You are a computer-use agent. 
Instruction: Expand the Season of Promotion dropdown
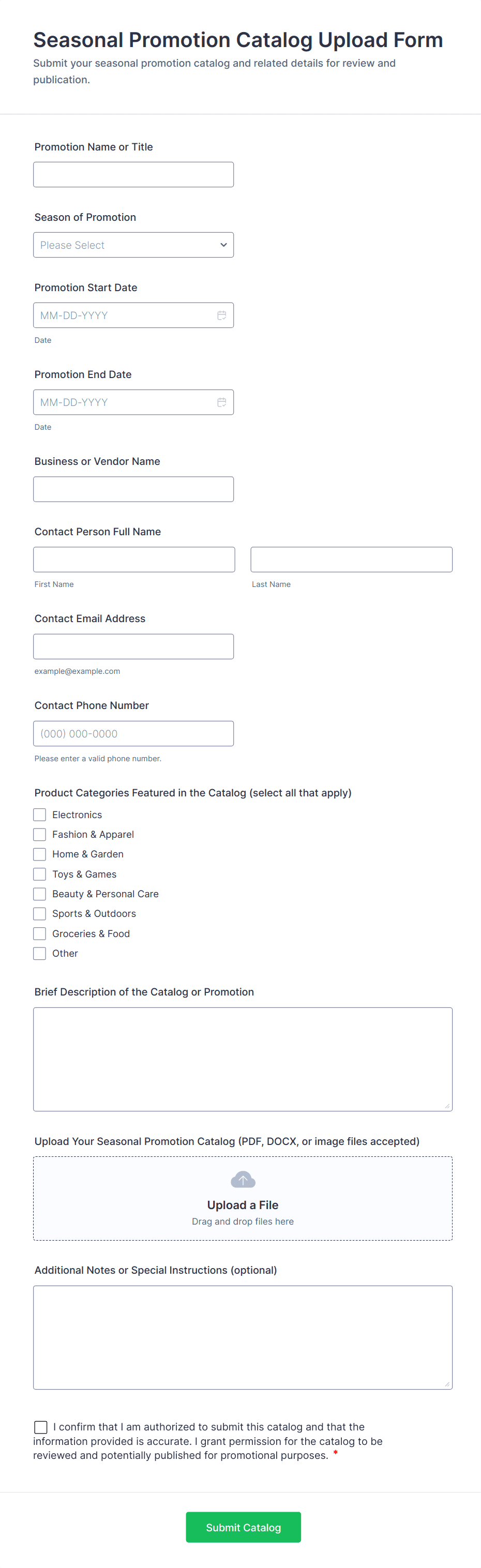pyautogui.click(x=133, y=245)
